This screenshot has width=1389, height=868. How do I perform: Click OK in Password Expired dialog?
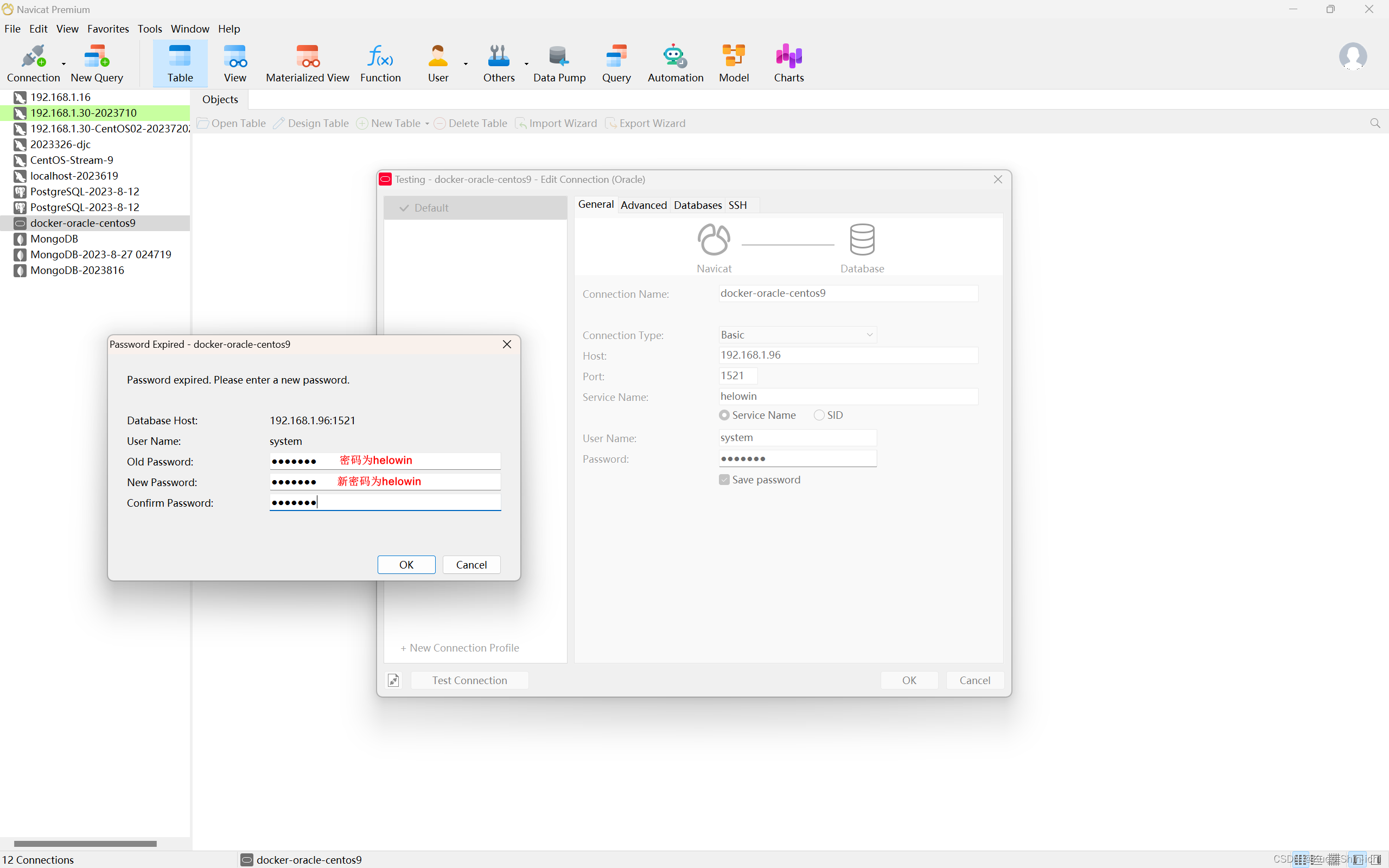406,565
